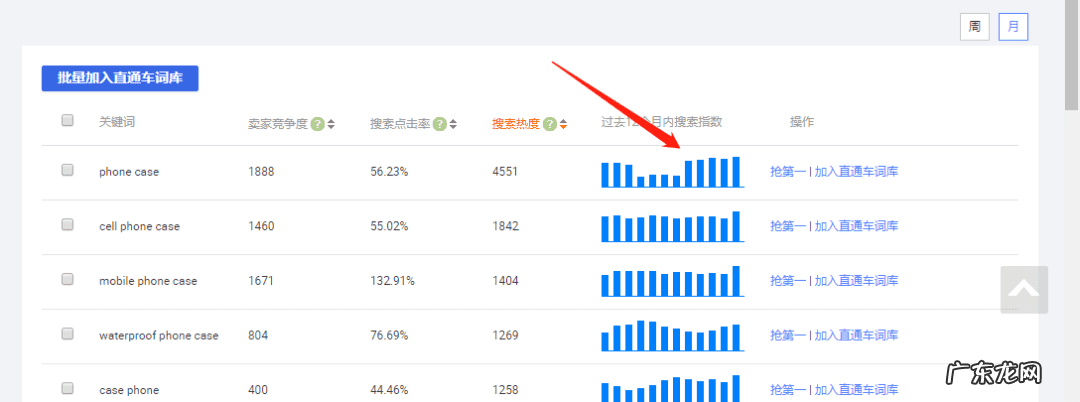Click the mobile phone case search index chart
This screenshot has height=402, width=1080.
(x=672, y=281)
